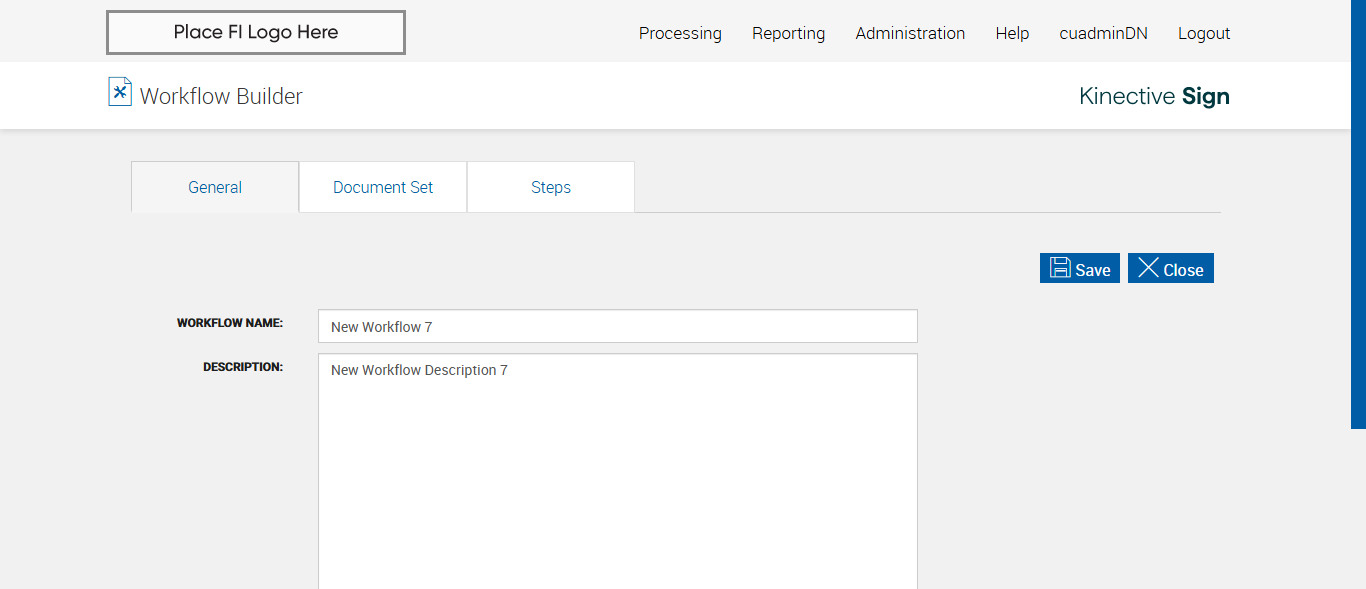Image resolution: width=1366 pixels, height=589 pixels.
Task: Open the Processing menu
Action: click(680, 33)
